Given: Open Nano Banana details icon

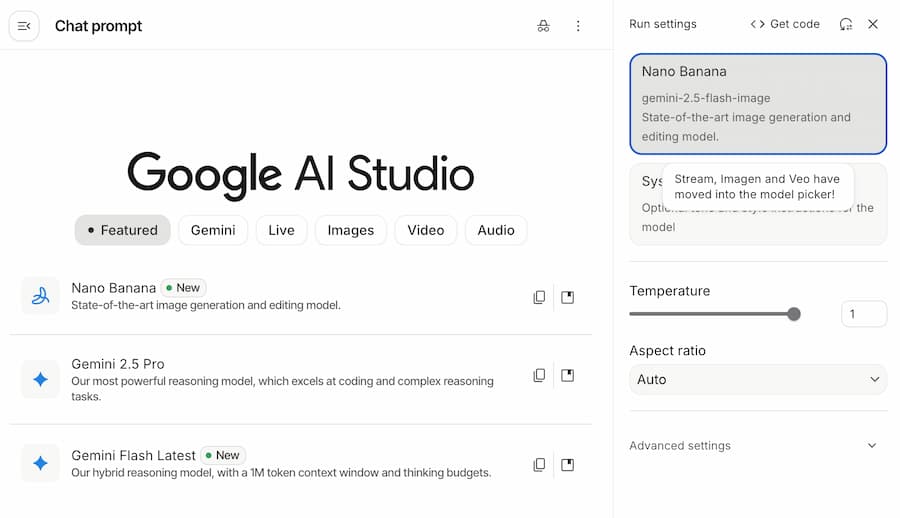Looking at the screenshot, I should pos(568,297).
